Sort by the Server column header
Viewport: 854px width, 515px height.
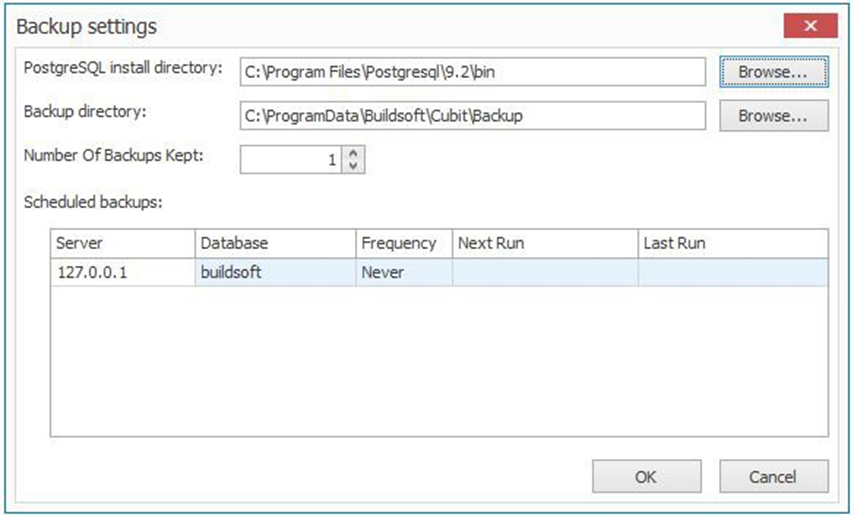[123, 243]
